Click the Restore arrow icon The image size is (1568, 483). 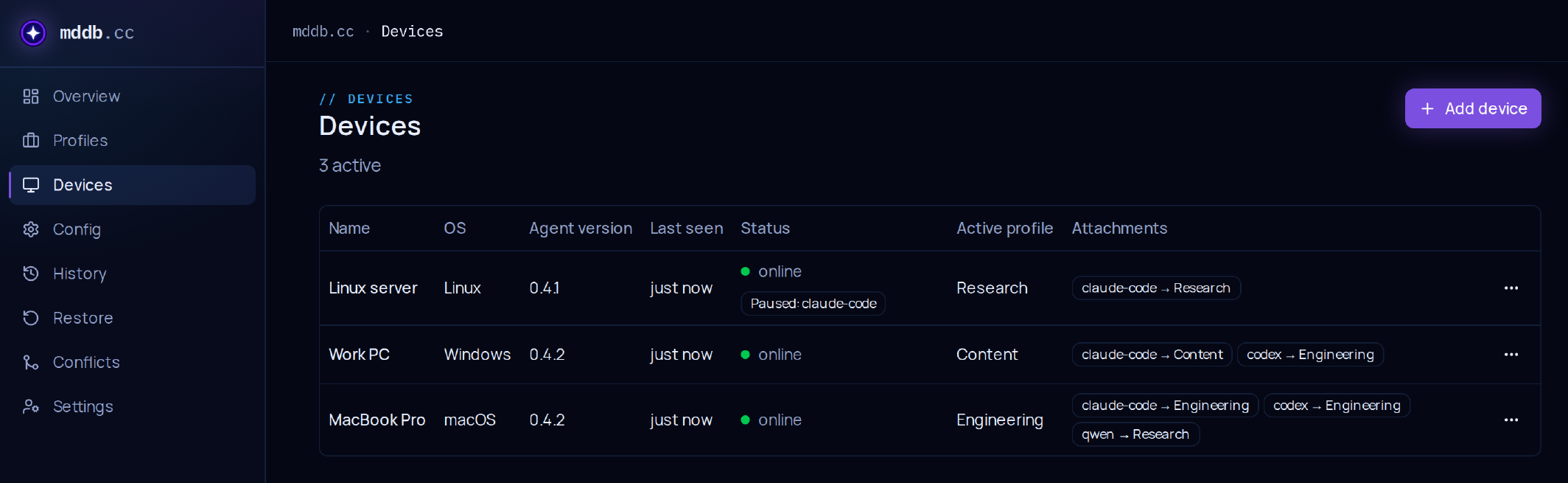[x=31, y=318]
